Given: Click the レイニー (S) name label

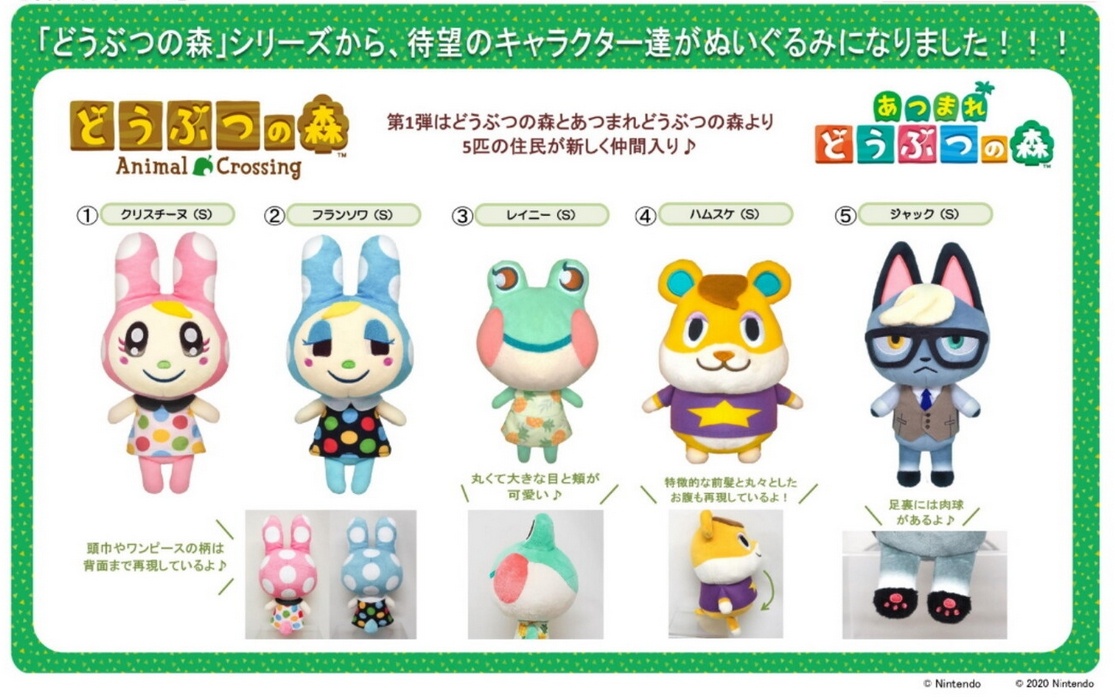Looking at the screenshot, I should coord(542,215).
